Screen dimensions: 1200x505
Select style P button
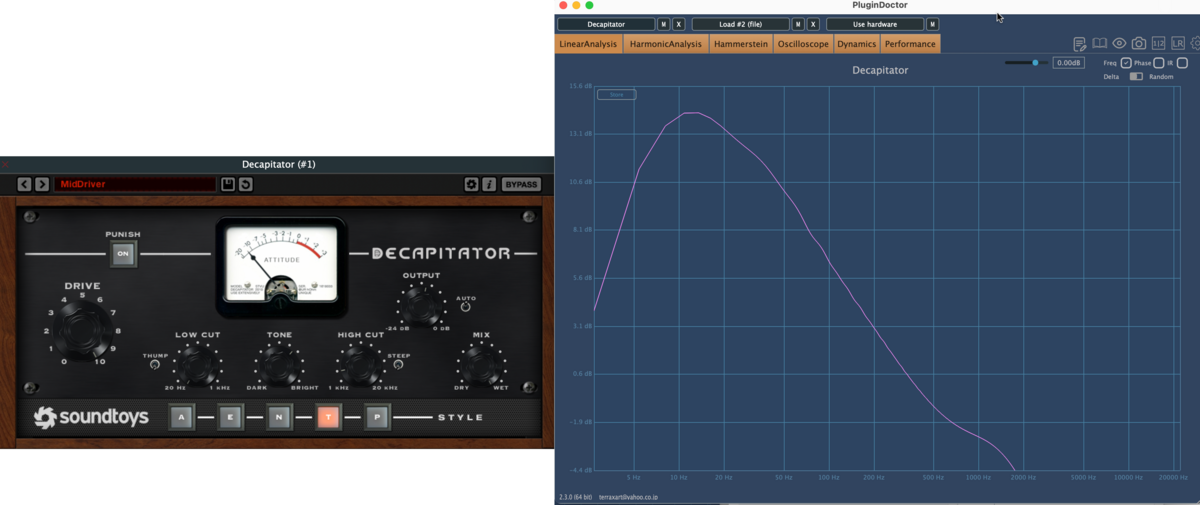coord(377,417)
